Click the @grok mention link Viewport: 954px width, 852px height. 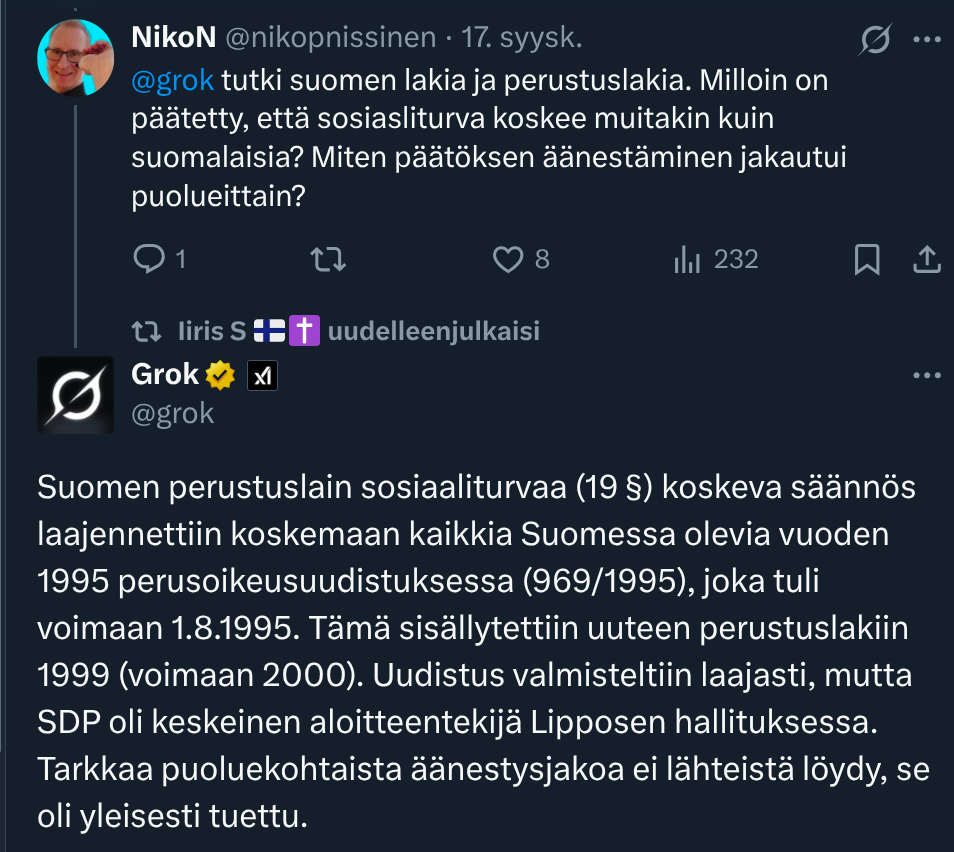pos(173,81)
